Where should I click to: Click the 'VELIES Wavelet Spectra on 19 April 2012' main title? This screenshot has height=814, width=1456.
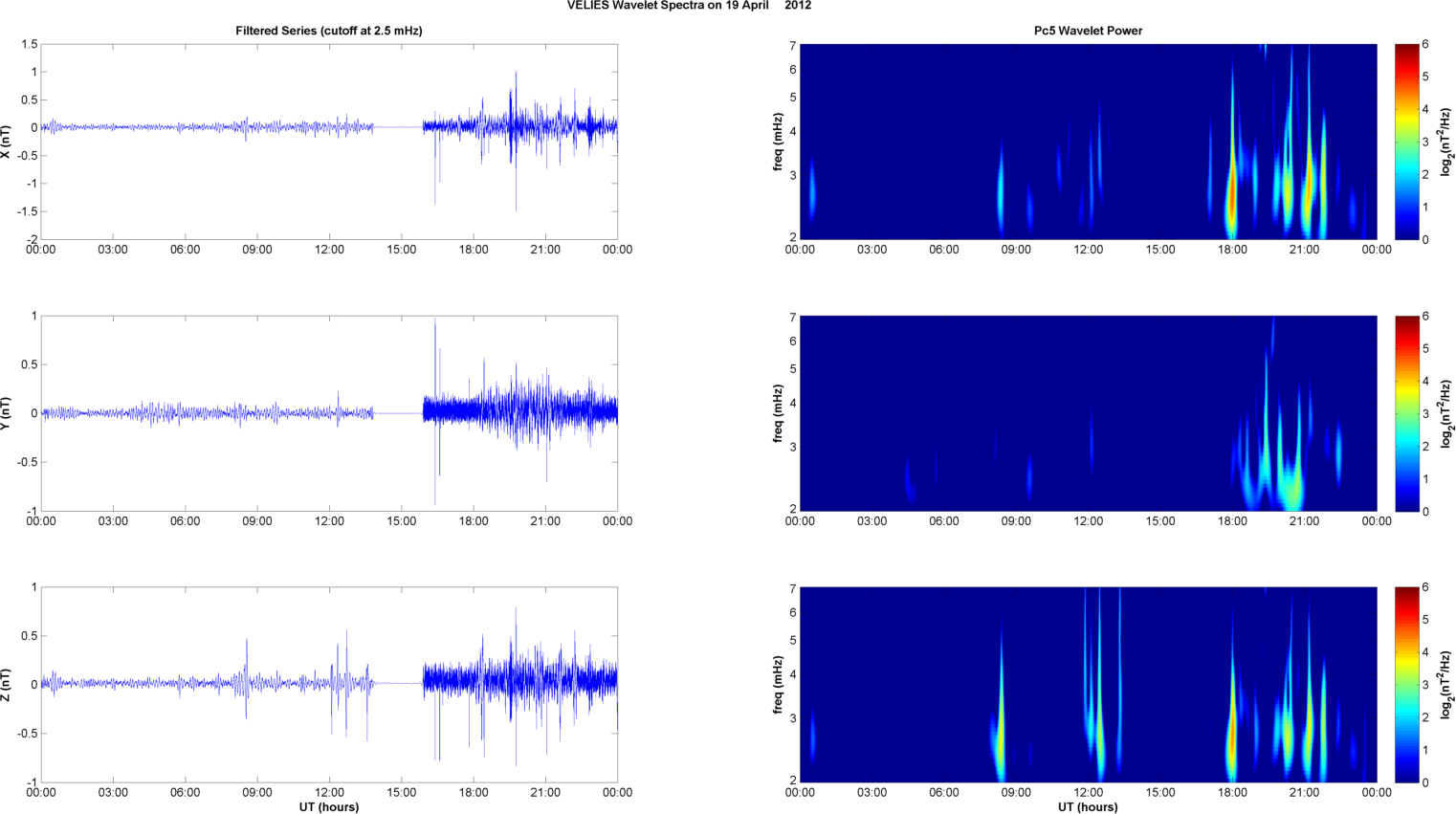coord(689,6)
